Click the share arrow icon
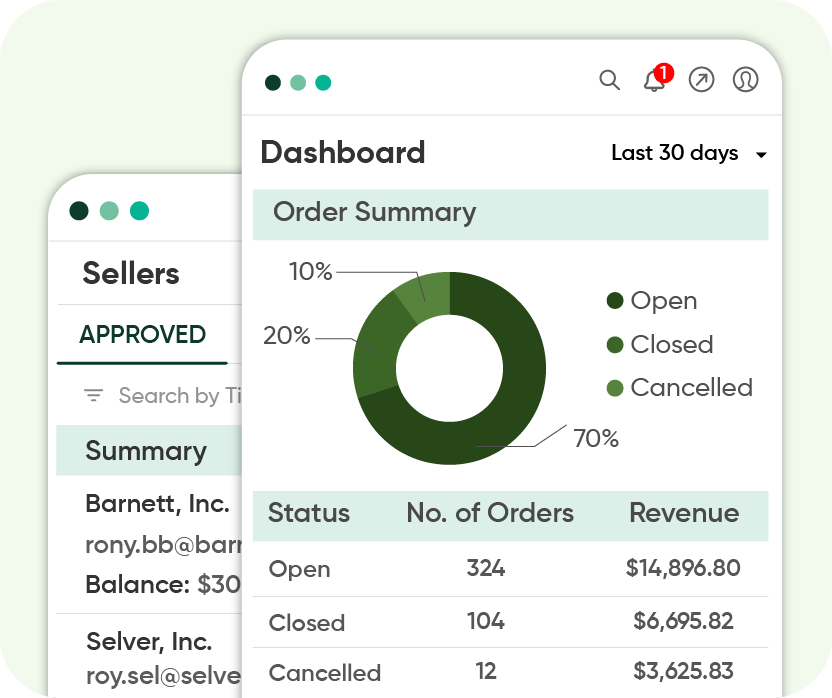Screen dimensions: 832x698 [x=701, y=80]
